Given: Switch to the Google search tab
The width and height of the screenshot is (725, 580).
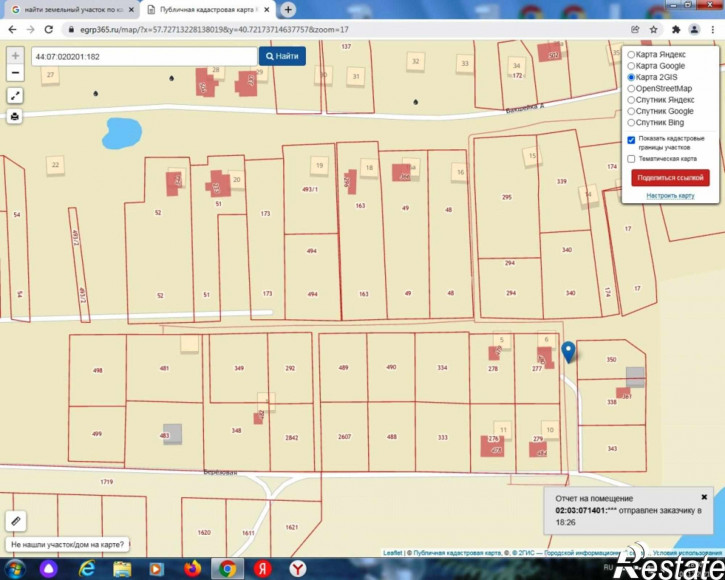Looking at the screenshot, I should coord(73,10).
